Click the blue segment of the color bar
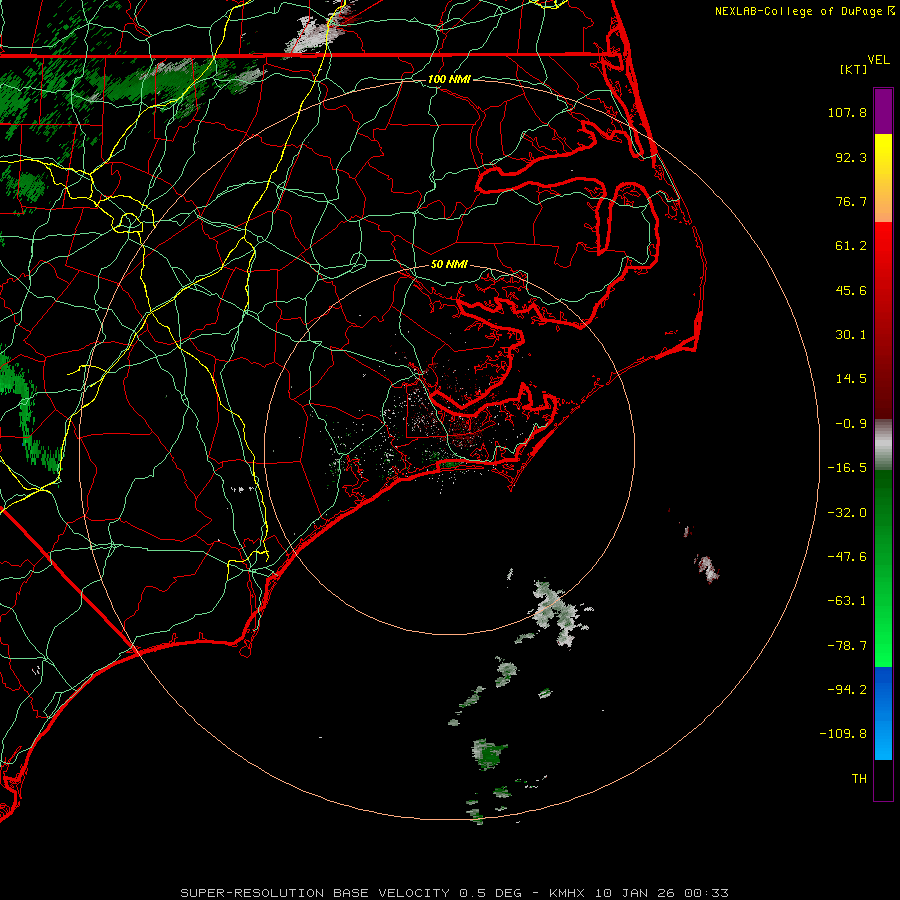The height and width of the screenshot is (900, 900). tap(883, 713)
